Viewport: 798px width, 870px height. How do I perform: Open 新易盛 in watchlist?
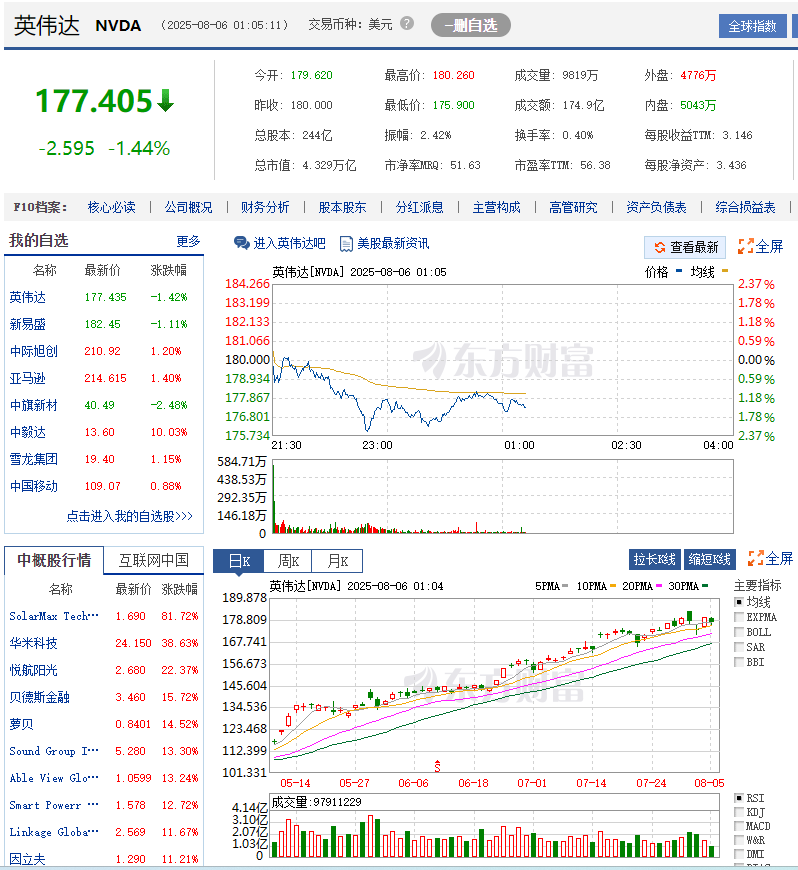tap(27, 325)
